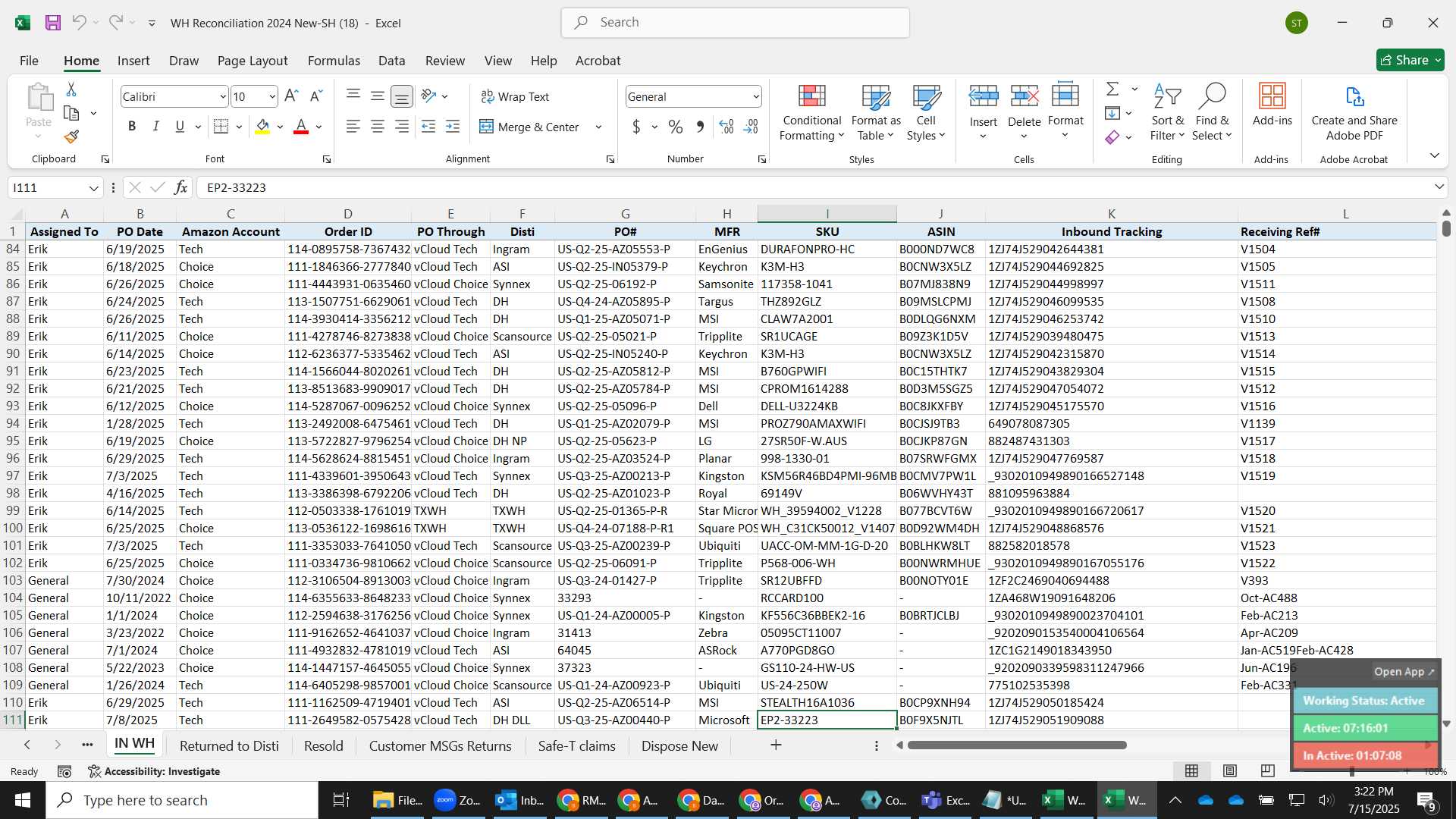Open Conditional Formatting dropdown
Viewport: 1456px width, 819px height.
[811, 112]
